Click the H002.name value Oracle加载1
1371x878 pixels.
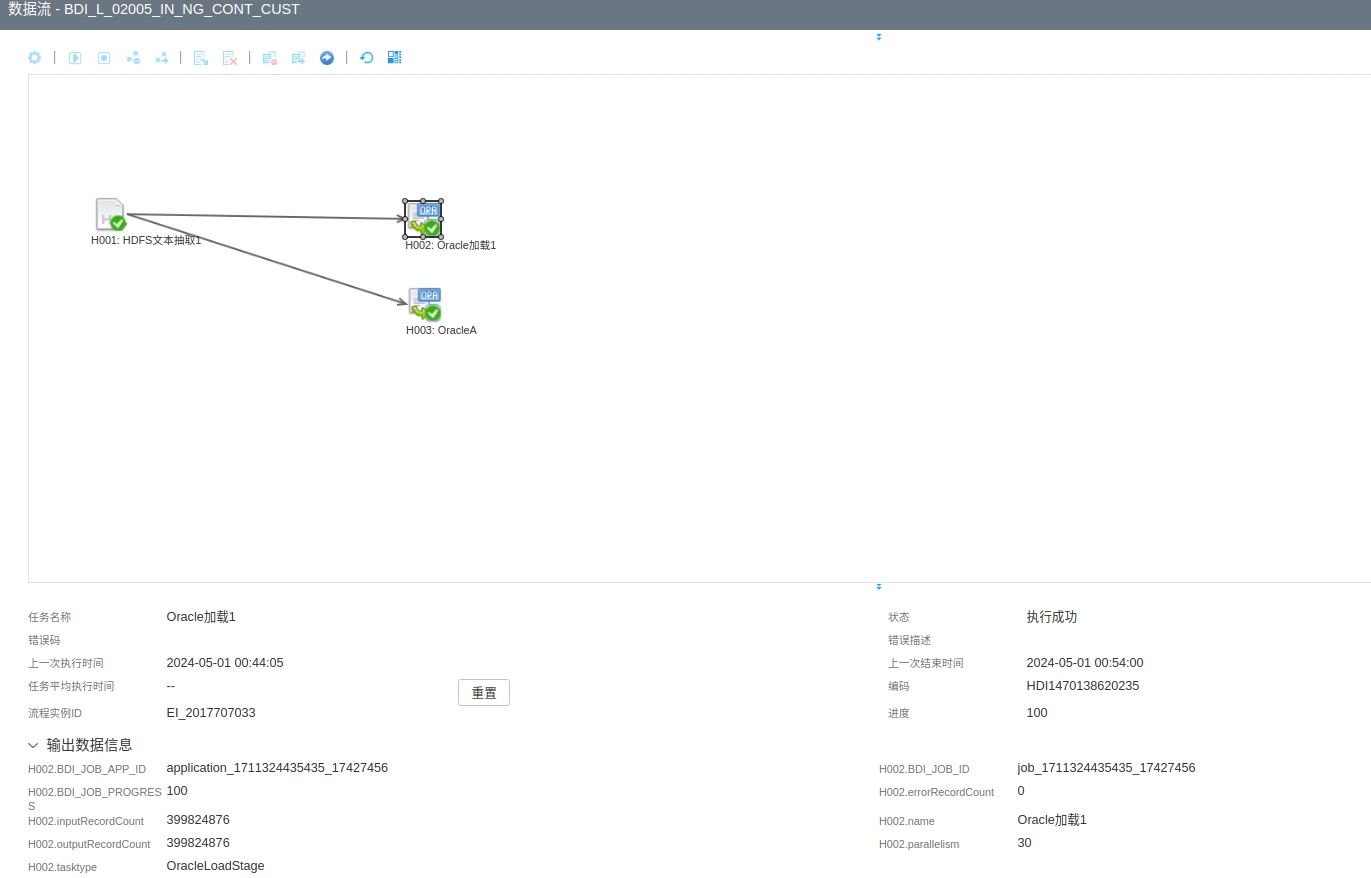click(x=1052, y=820)
